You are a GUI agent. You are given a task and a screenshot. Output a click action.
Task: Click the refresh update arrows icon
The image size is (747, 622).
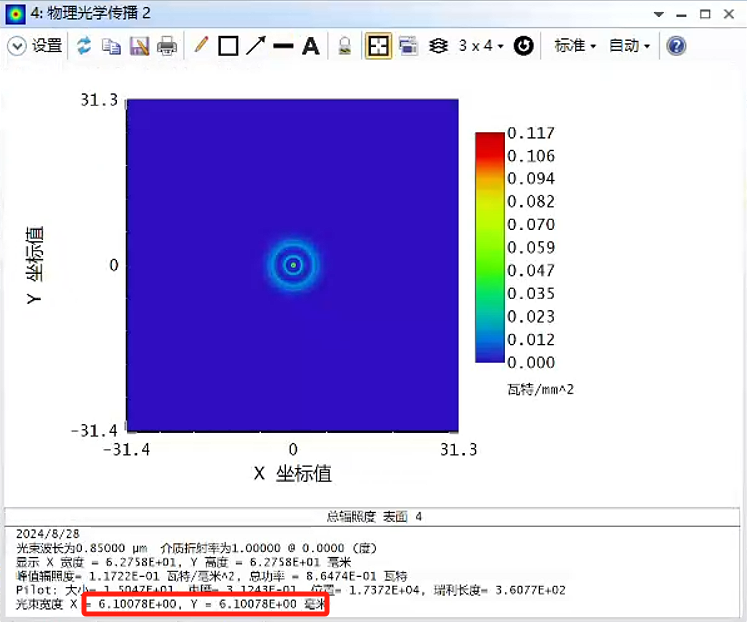pyautogui.click(x=84, y=46)
